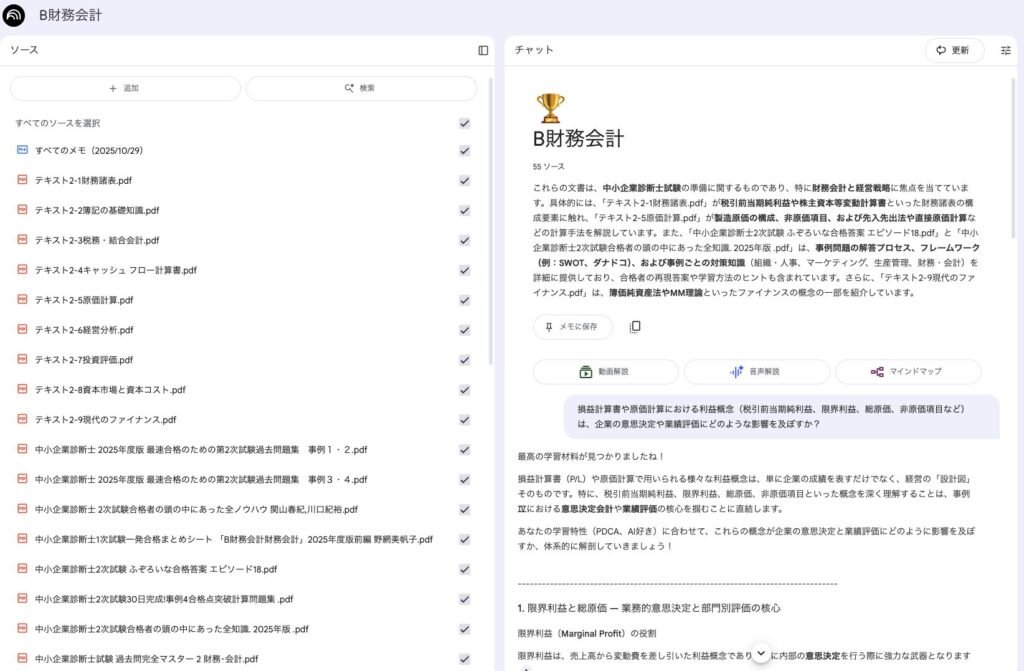This screenshot has width=1024, height=671.
Task: Click the 追加 add source button
Action: tap(125, 88)
